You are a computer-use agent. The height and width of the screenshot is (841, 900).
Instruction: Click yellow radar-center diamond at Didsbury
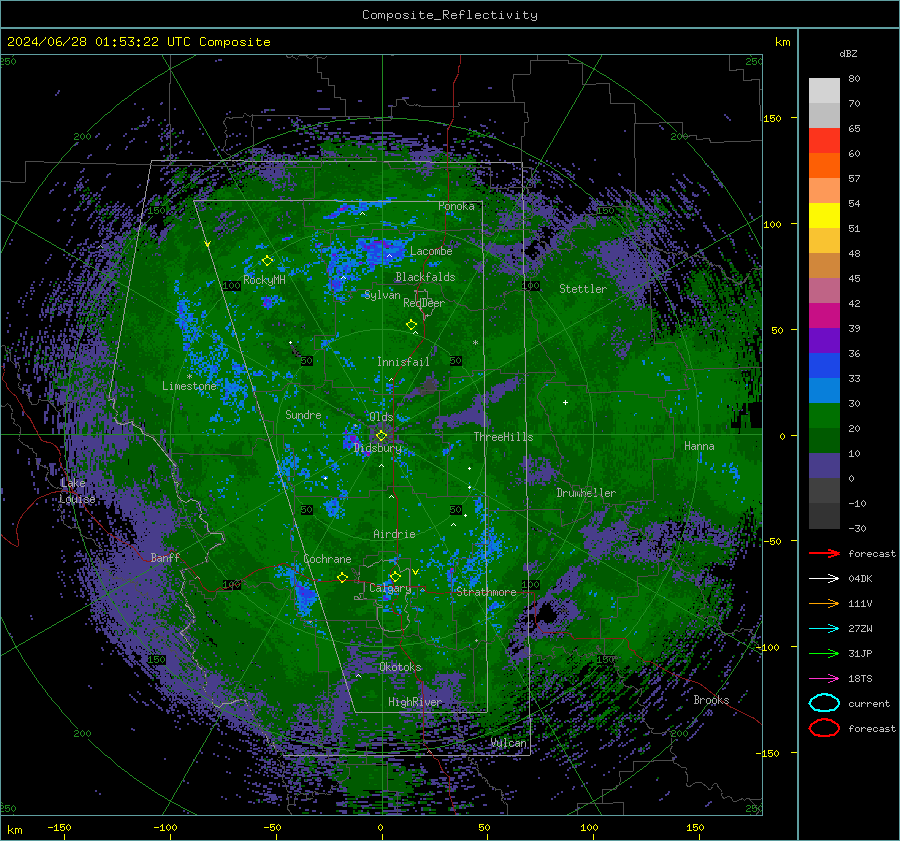pyautogui.click(x=381, y=436)
